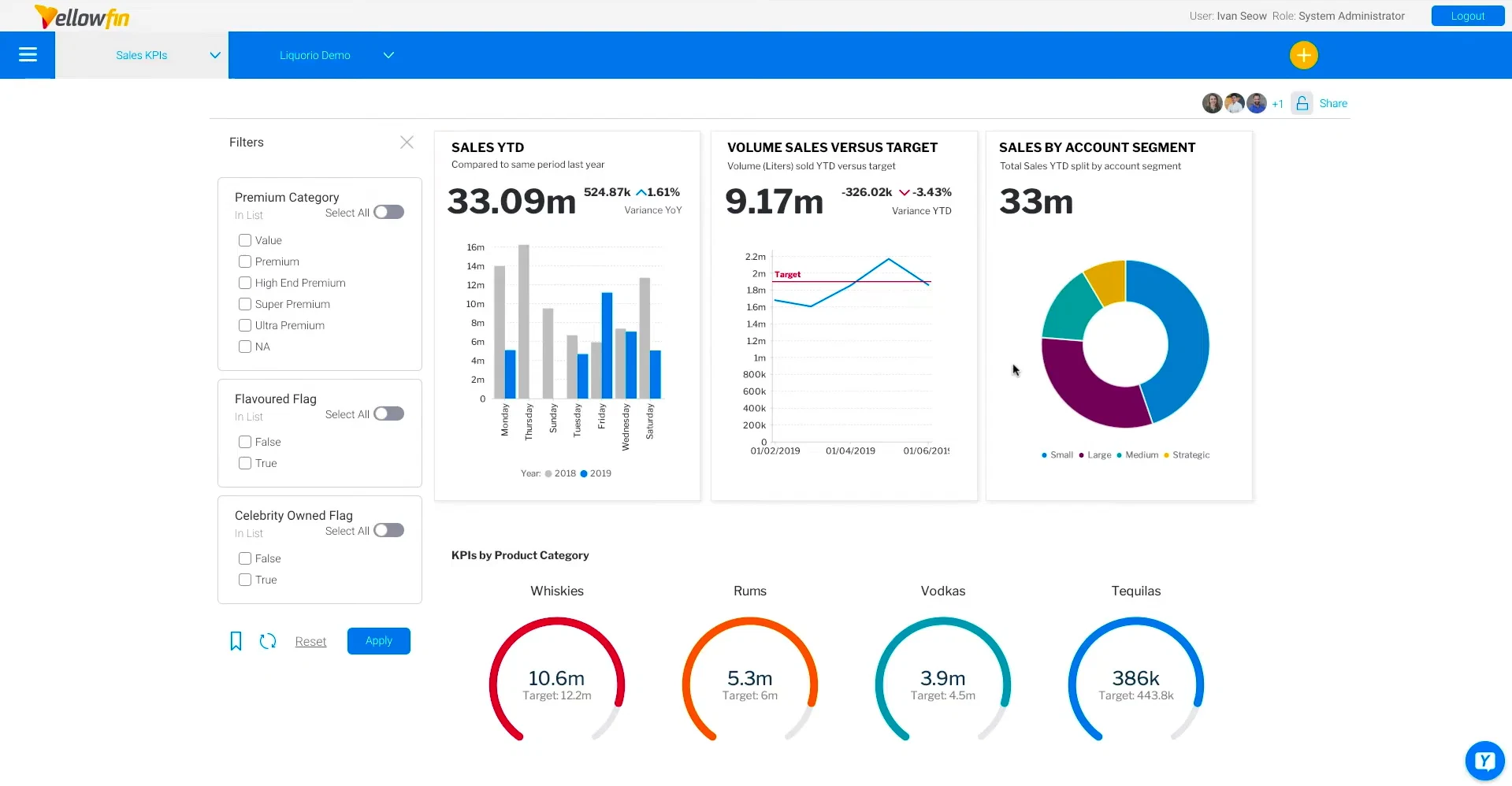Image resolution: width=1512 pixels, height=786 pixels.
Task: Enable Select All for Premium Category
Action: (x=388, y=213)
